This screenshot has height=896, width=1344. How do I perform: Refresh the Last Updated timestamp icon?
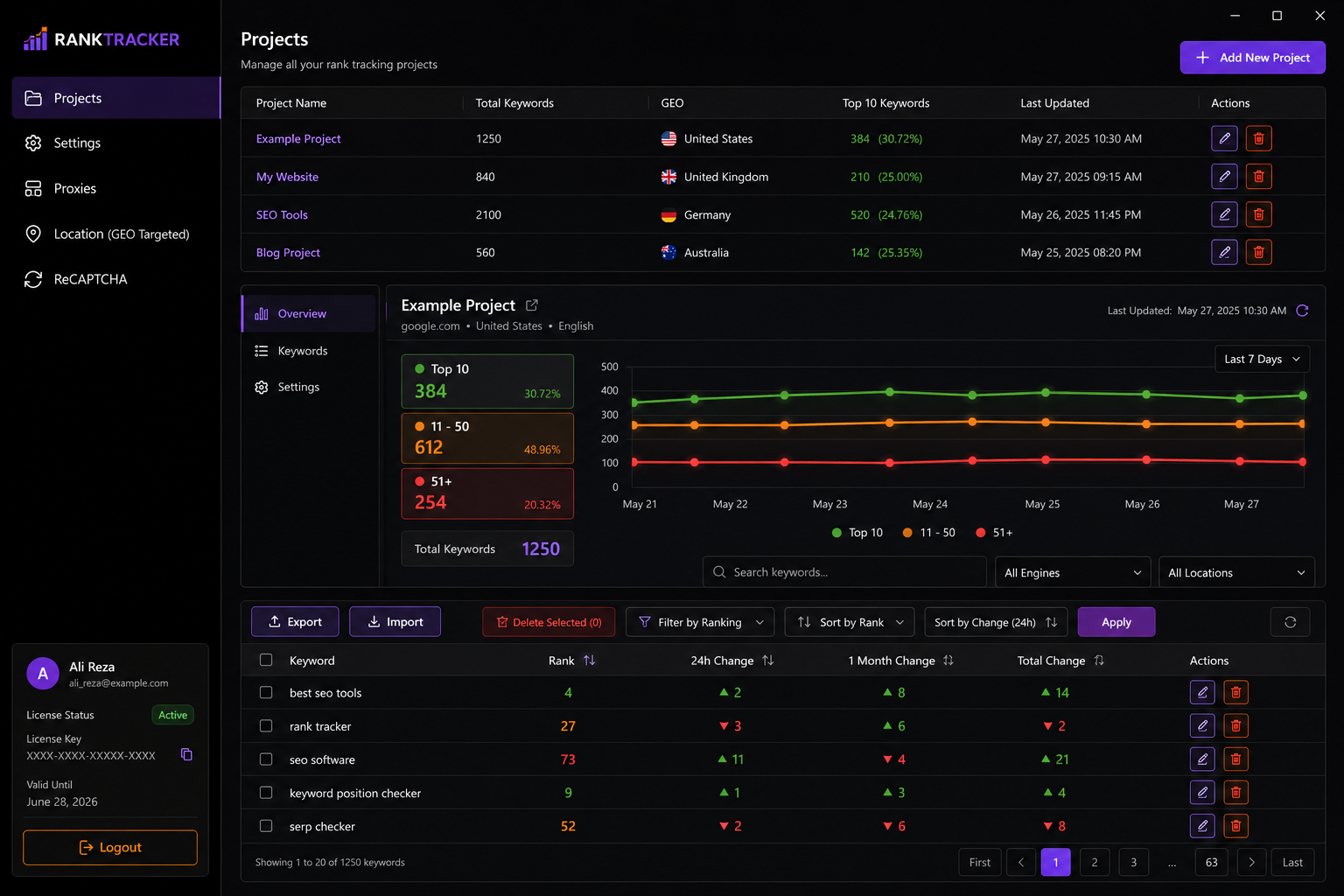pos(1302,311)
